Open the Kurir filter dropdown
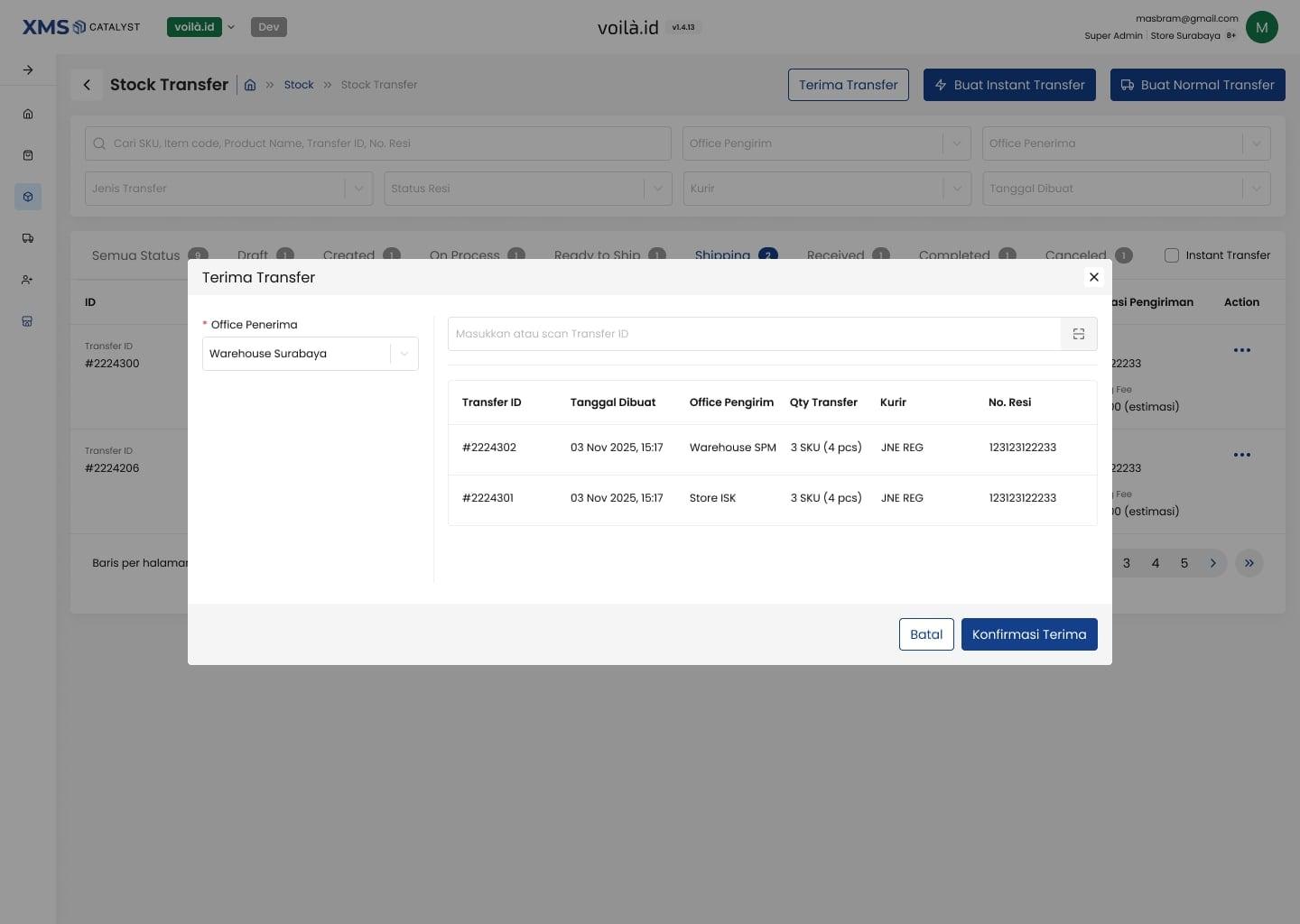Screen dimensions: 1300x924 pyautogui.click(x=827, y=189)
